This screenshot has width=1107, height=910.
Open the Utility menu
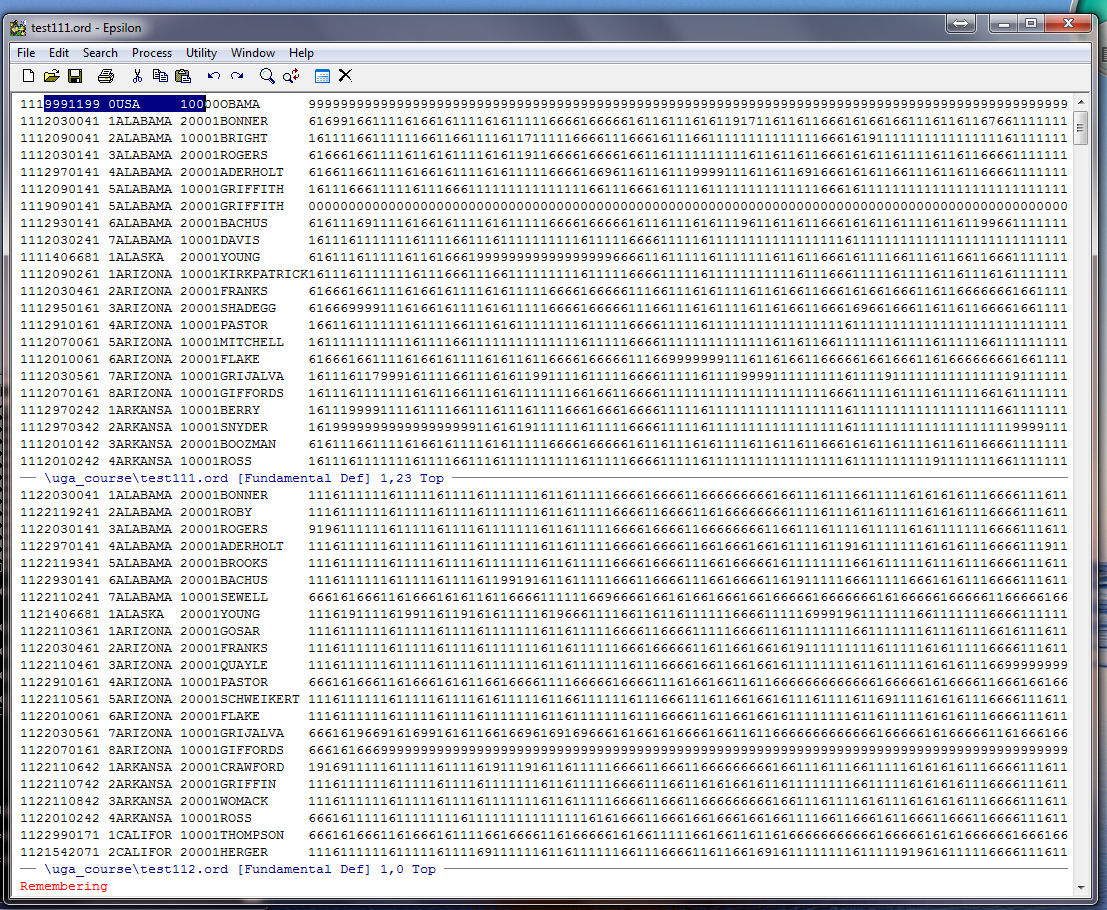(201, 53)
